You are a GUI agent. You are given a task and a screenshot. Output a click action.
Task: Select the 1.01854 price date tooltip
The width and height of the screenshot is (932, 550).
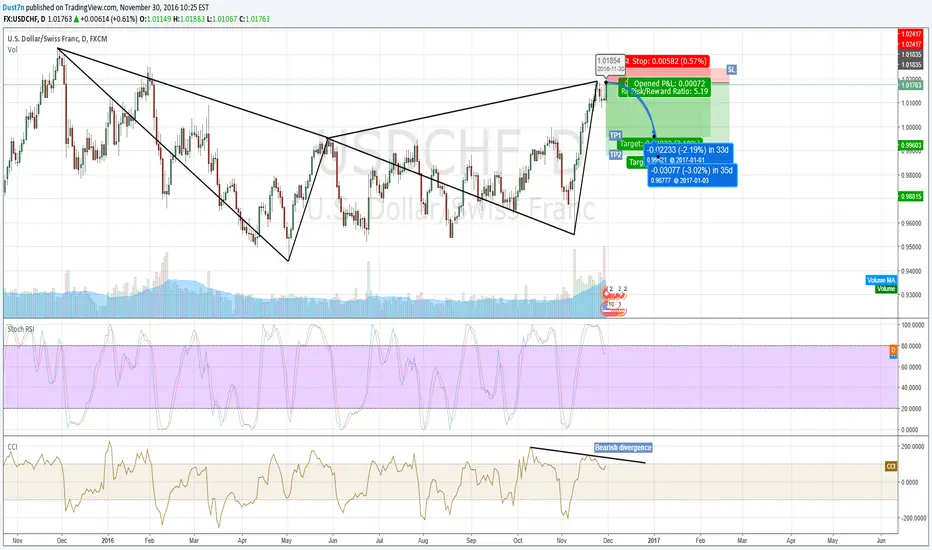tap(609, 64)
